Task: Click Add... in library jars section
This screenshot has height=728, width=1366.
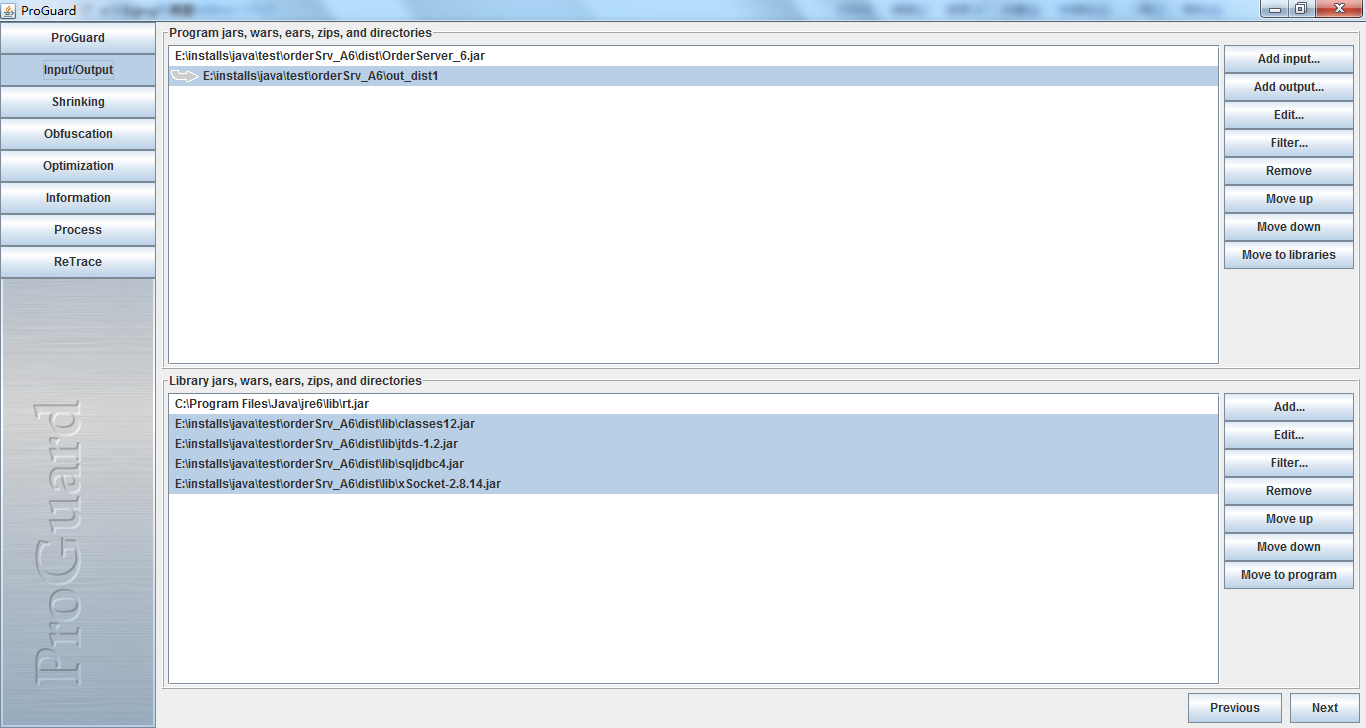Action: (1288, 407)
